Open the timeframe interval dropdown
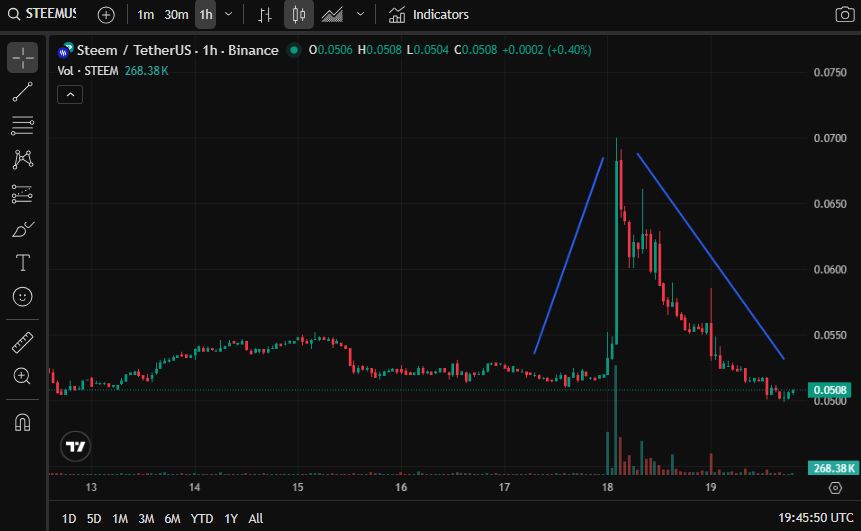This screenshot has height=531, width=861. pos(228,15)
